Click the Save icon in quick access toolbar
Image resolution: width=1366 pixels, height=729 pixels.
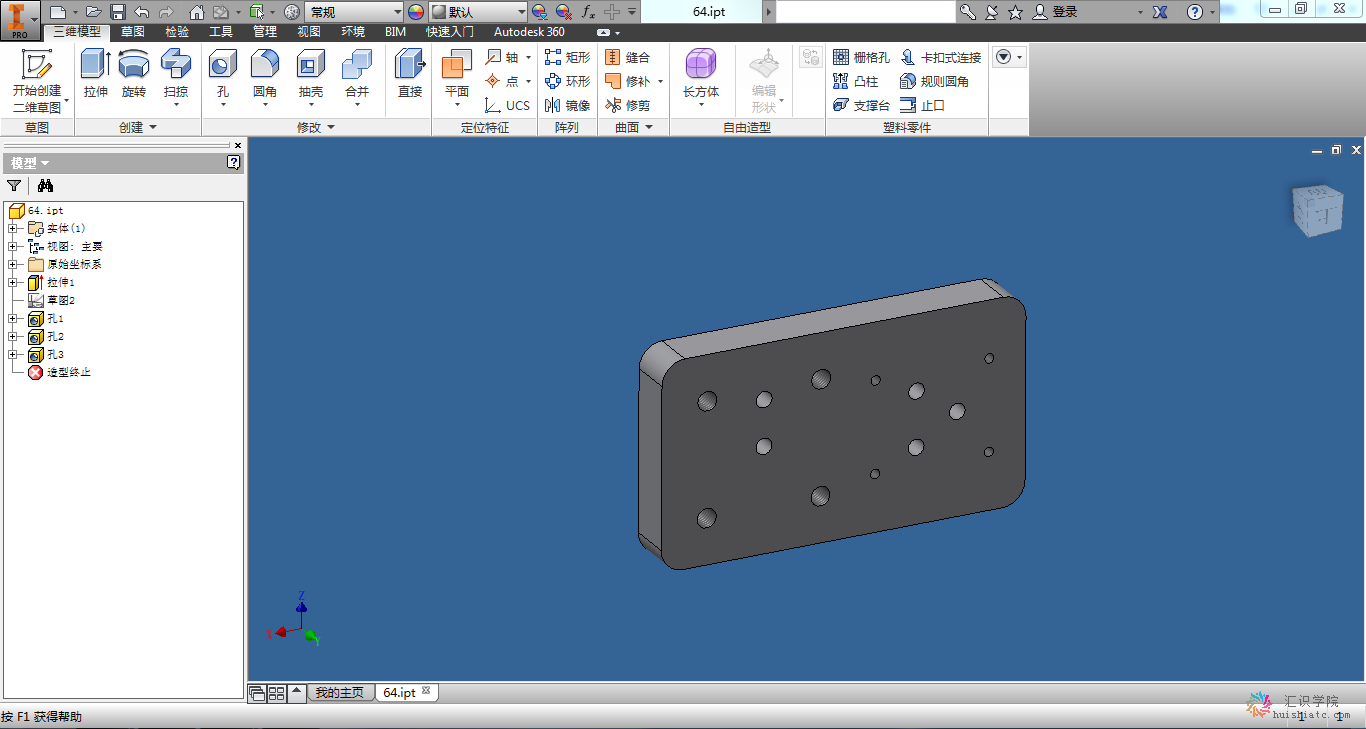click(117, 12)
